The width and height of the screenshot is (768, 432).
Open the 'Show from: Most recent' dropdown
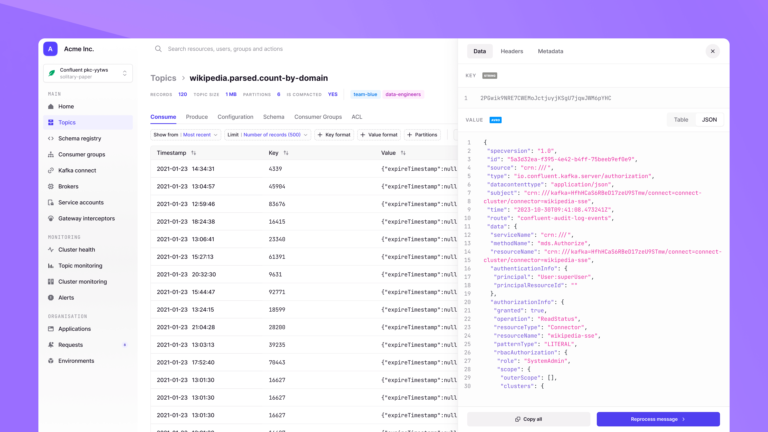(x=185, y=134)
